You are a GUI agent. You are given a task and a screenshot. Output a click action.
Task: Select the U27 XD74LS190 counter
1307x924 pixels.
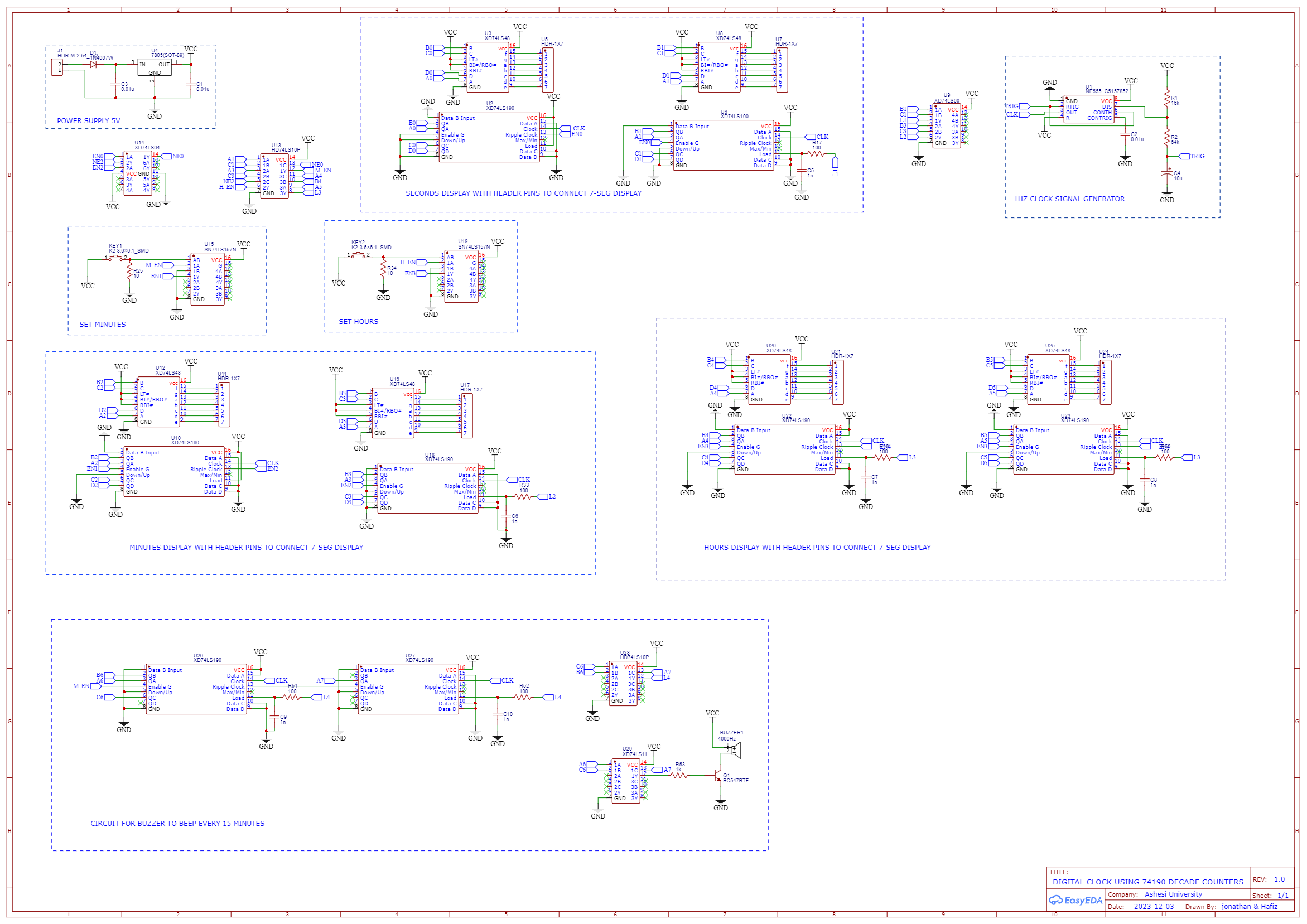coord(408,689)
